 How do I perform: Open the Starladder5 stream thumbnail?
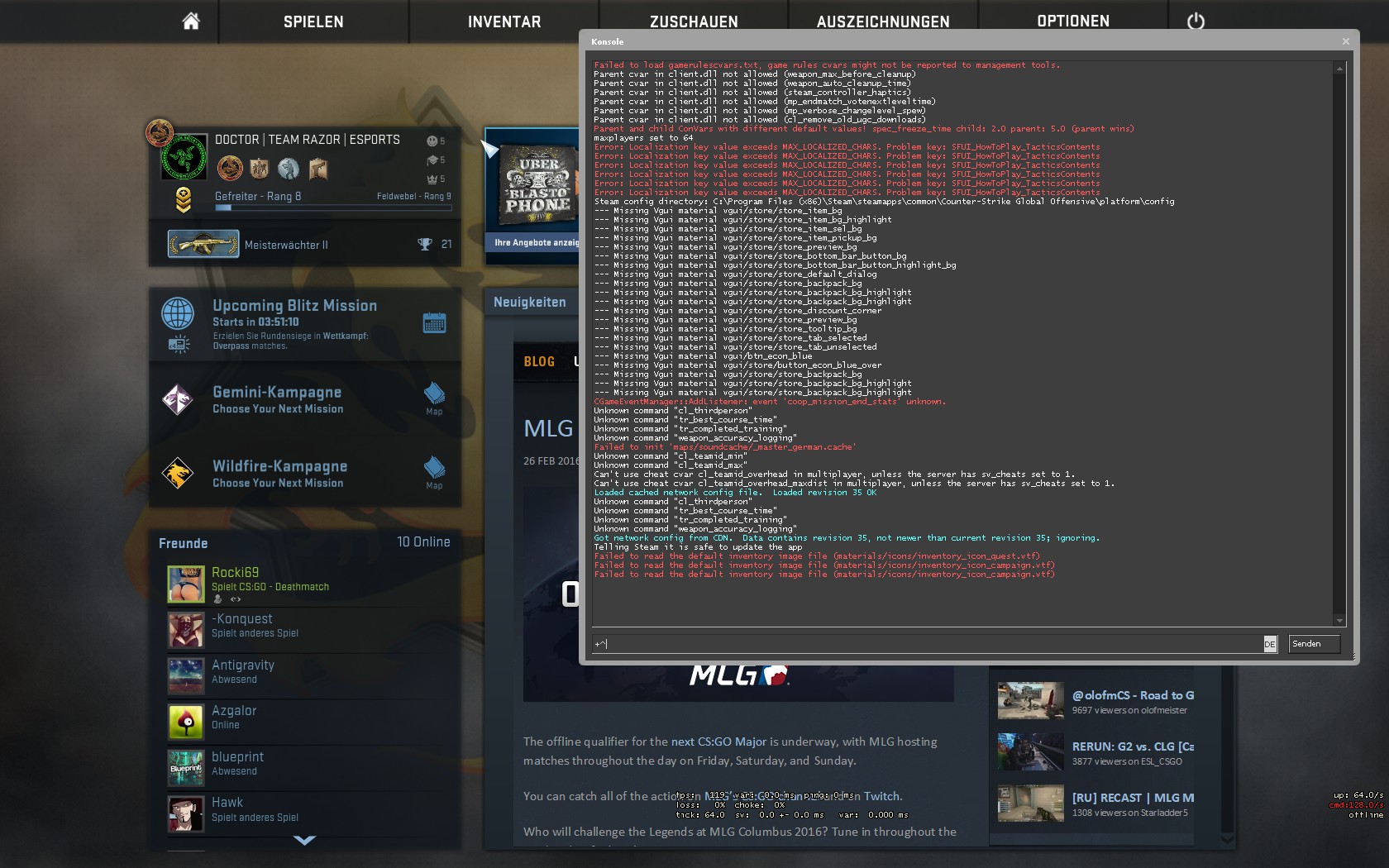click(x=1030, y=804)
